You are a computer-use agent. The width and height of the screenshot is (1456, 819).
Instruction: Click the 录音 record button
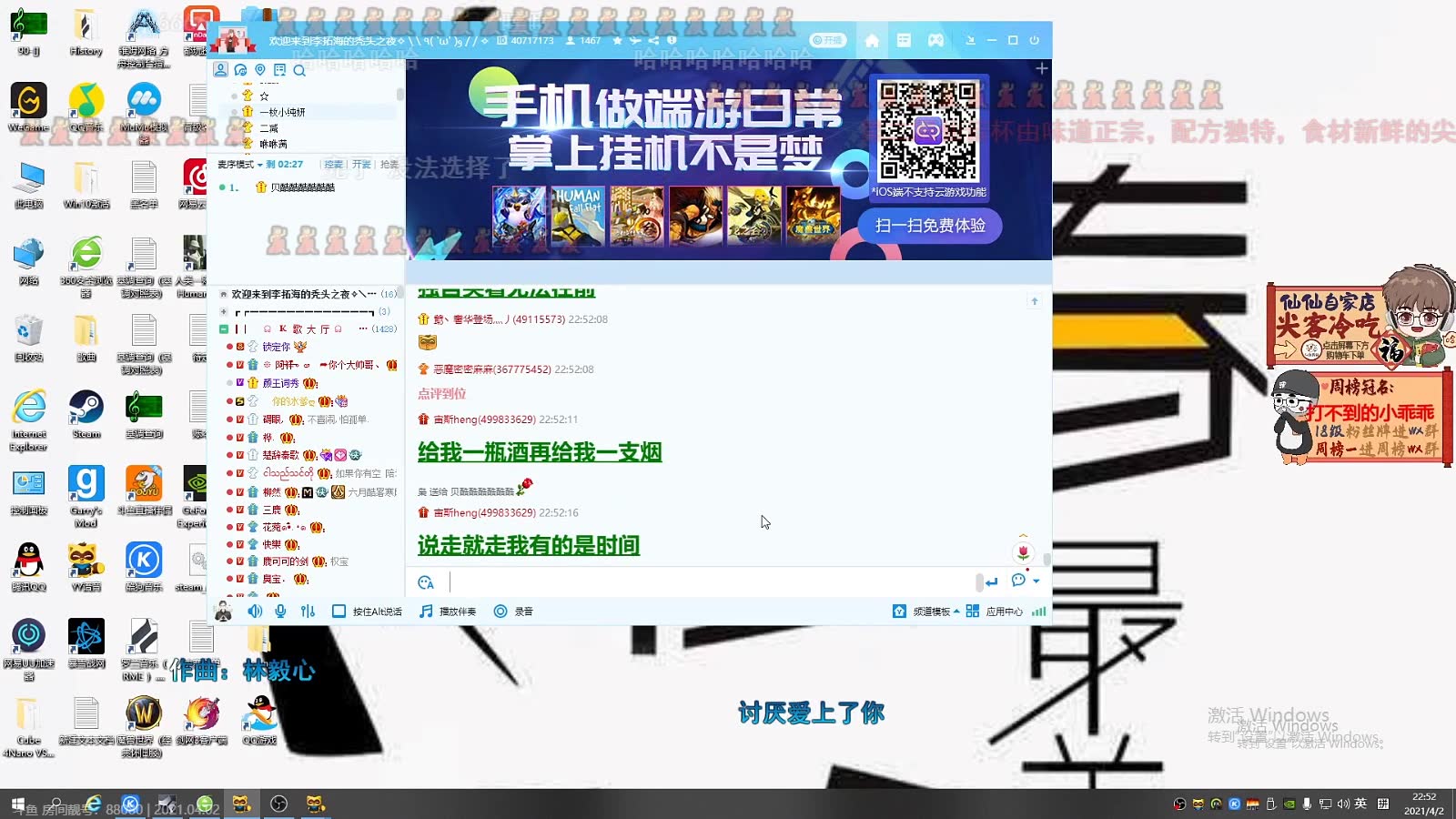513,612
